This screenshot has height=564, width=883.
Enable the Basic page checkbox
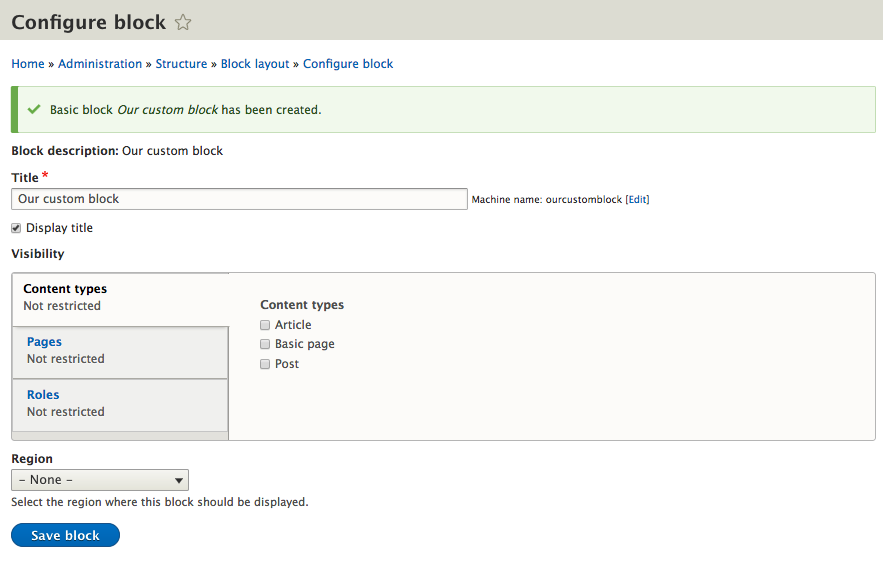[265, 344]
